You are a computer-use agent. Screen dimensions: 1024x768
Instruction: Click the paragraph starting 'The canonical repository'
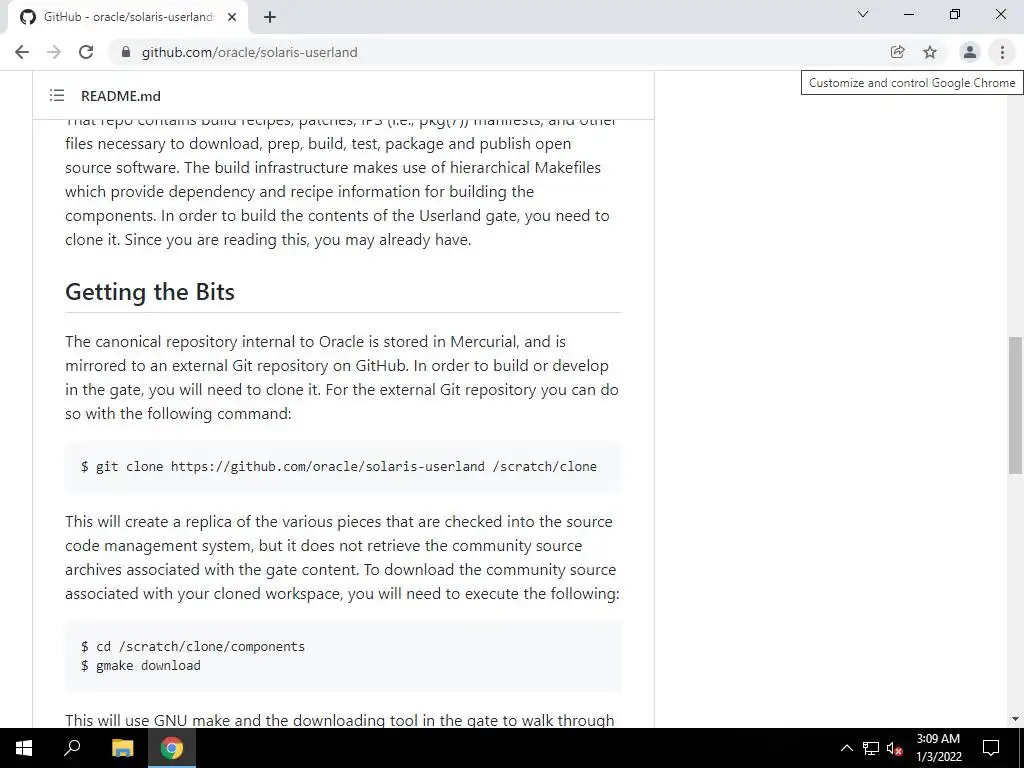[342, 377]
